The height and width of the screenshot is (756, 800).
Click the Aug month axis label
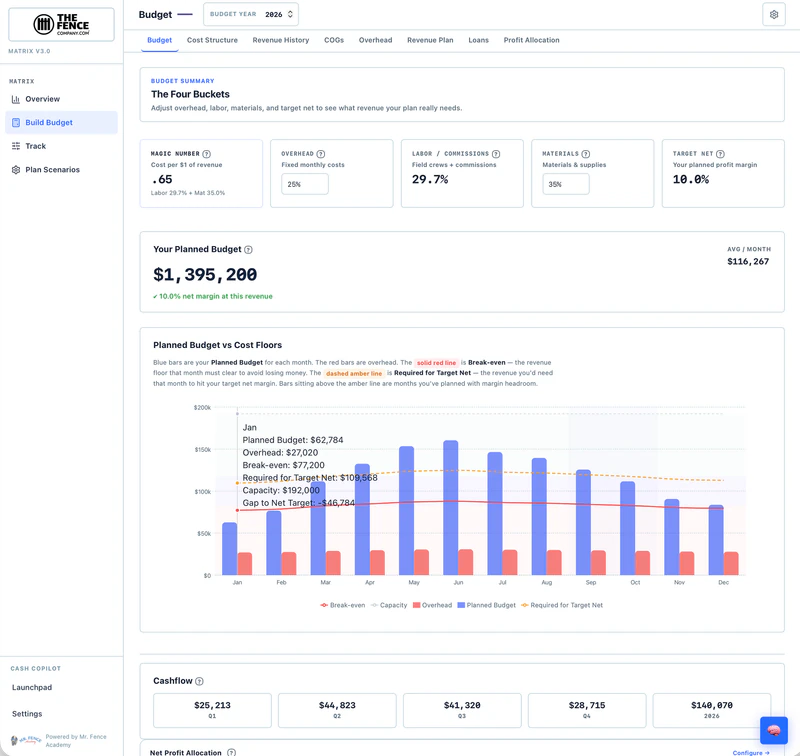pos(546,582)
